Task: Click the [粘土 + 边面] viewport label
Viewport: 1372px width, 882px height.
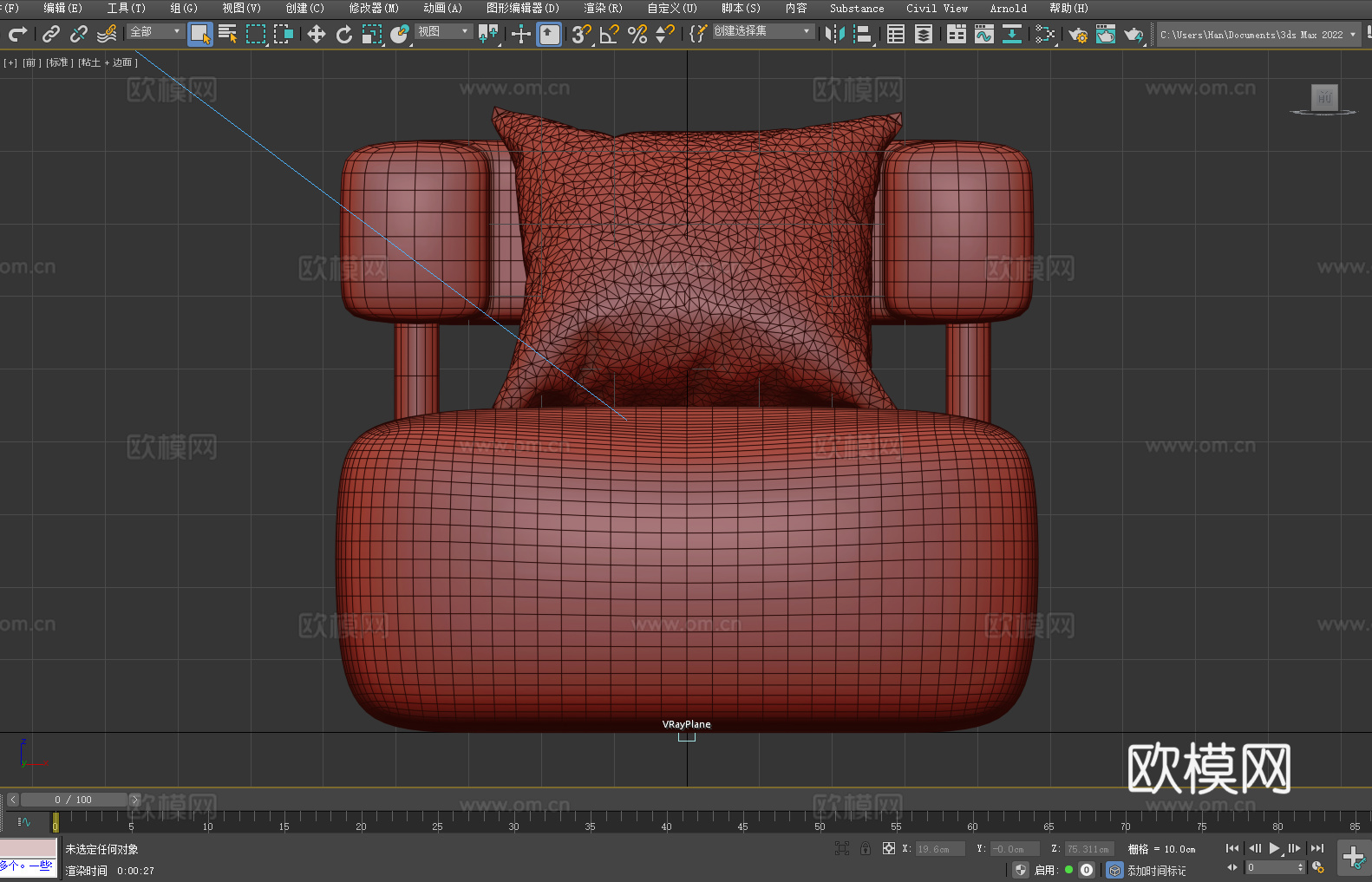Action: tap(108, 62)
